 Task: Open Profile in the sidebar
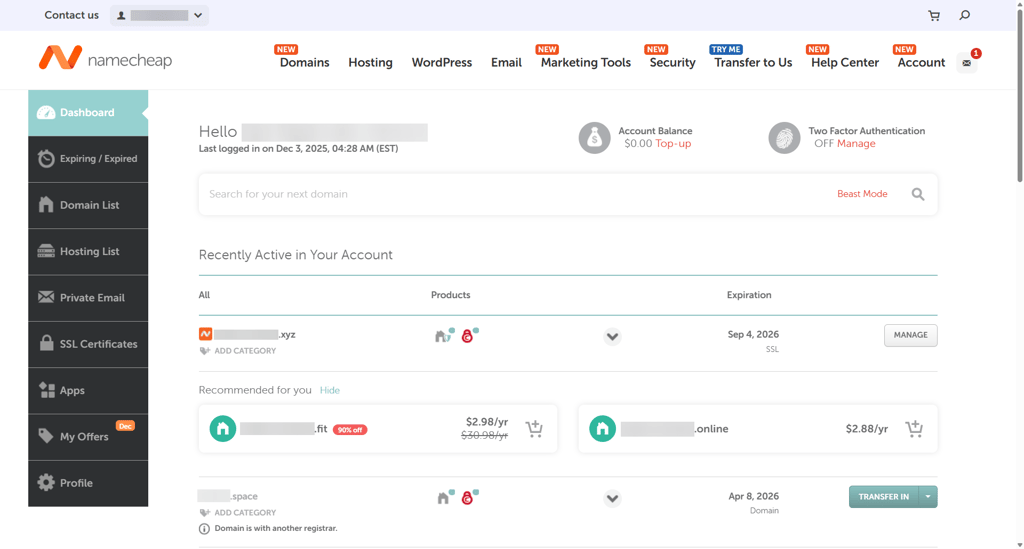click(88, 483)
